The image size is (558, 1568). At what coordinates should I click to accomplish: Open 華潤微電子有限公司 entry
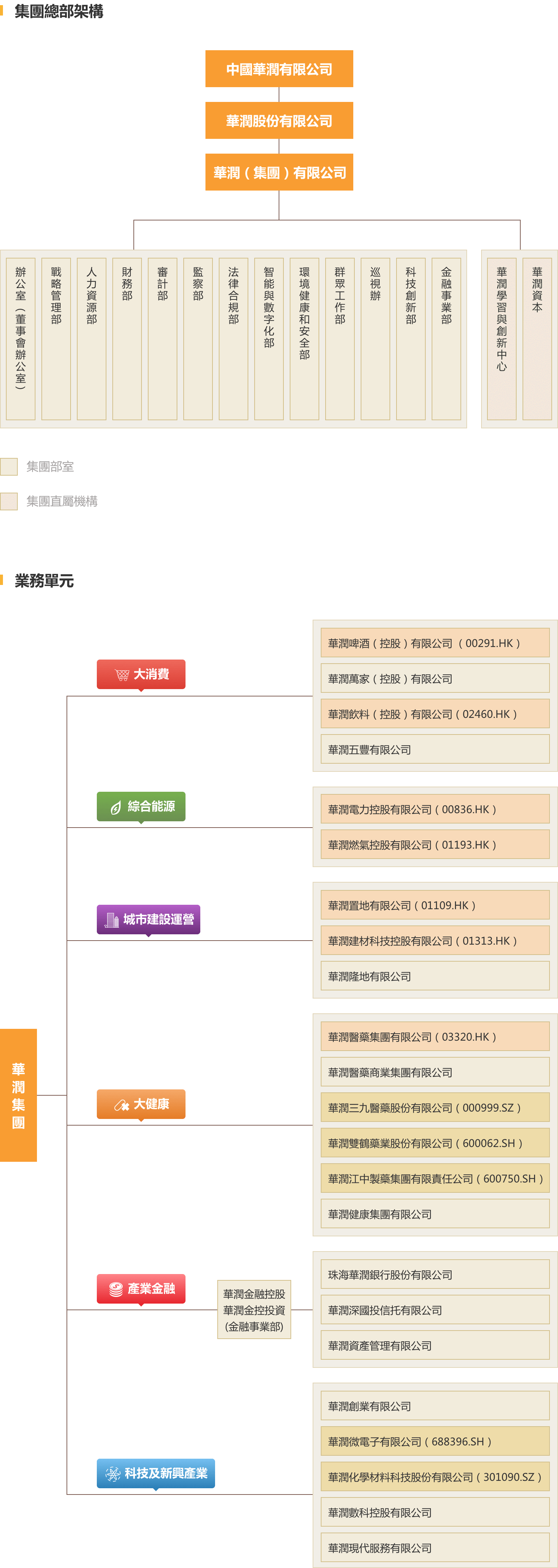point(434,1442)
